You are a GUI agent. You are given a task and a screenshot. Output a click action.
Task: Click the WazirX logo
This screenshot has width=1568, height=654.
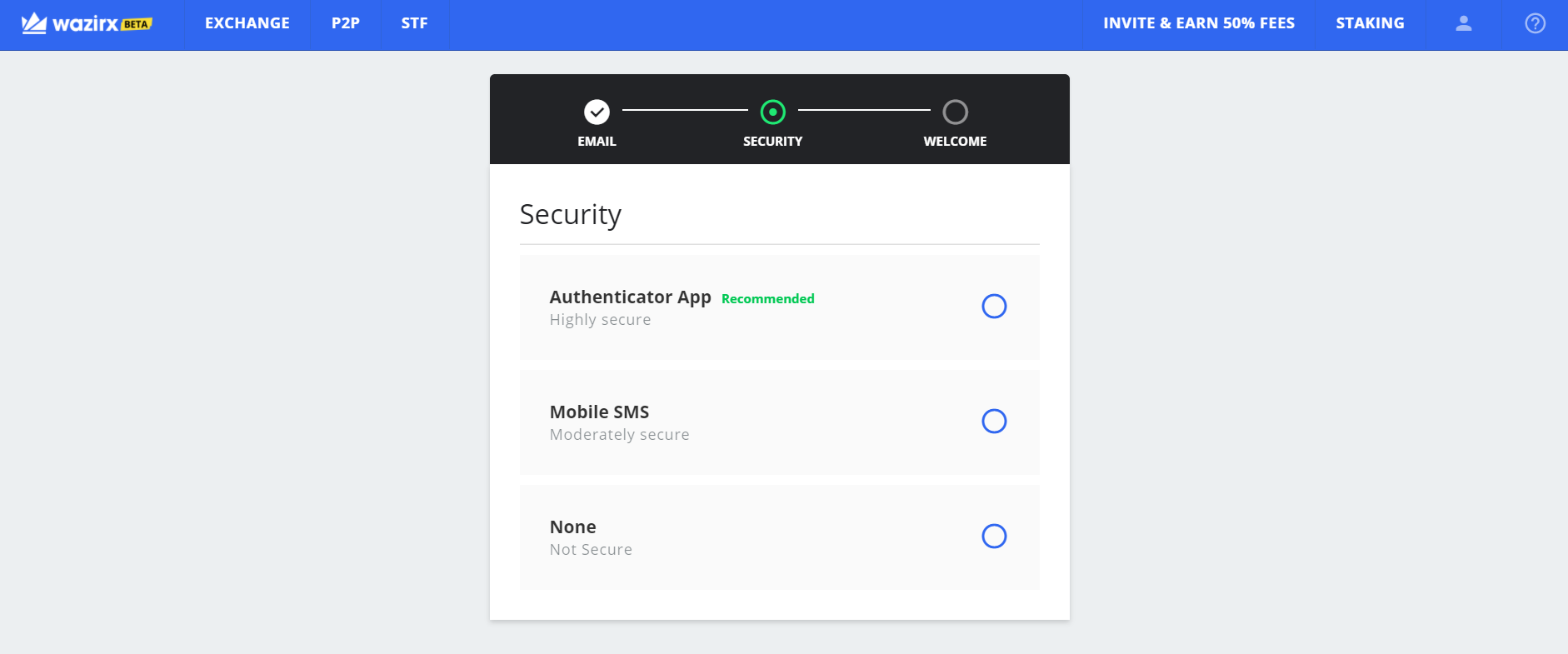click(x=87, y=23)
